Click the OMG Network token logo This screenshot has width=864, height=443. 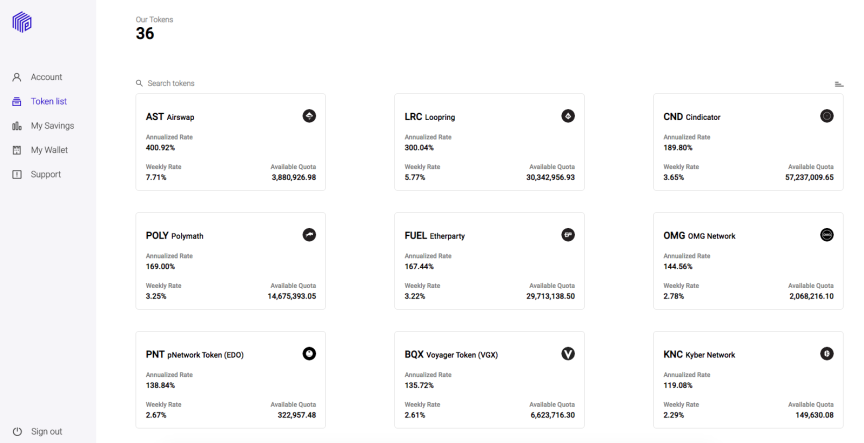click(827, 235)
